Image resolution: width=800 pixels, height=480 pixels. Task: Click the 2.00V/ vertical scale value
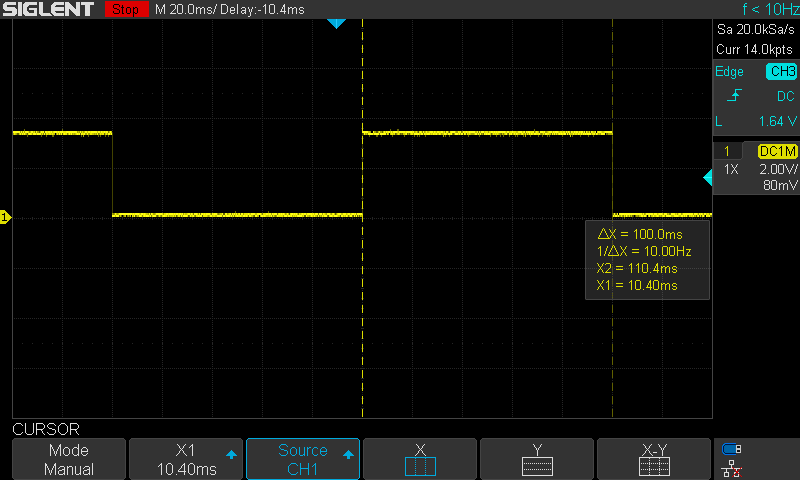778,169
